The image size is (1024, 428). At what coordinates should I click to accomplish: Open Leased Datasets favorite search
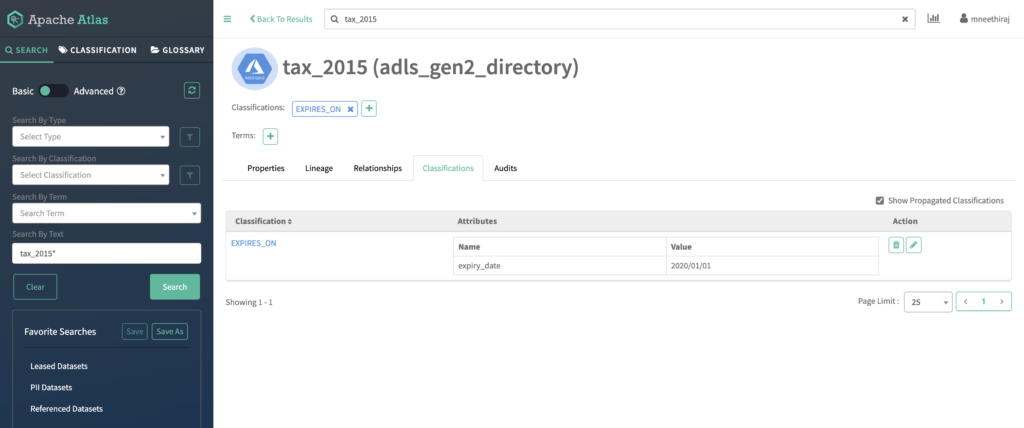tap(59, 366)
